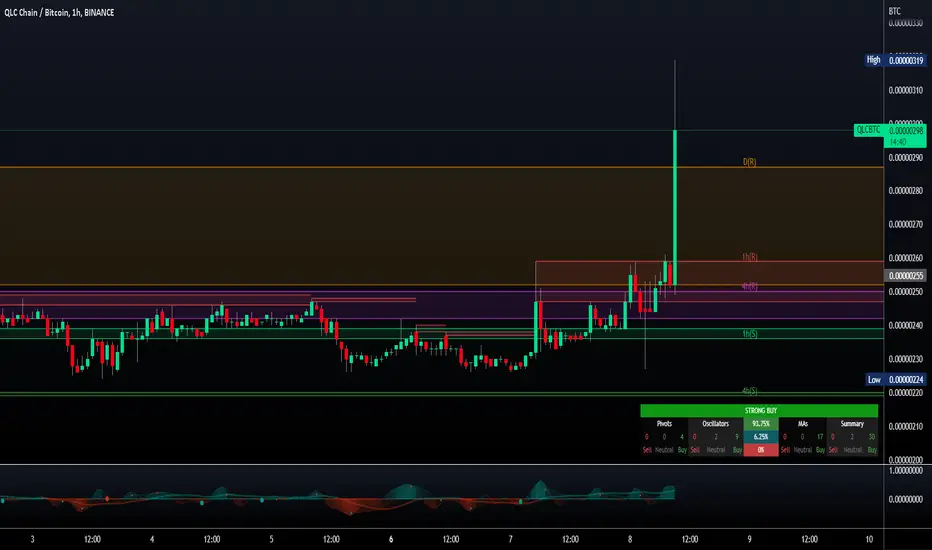
Task: Click the Oscillators column header
Action: pos(716,424)
